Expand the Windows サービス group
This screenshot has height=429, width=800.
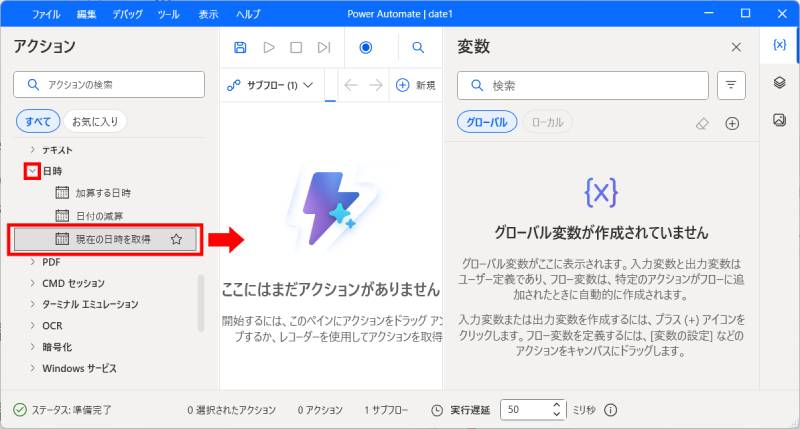(33, 368)
